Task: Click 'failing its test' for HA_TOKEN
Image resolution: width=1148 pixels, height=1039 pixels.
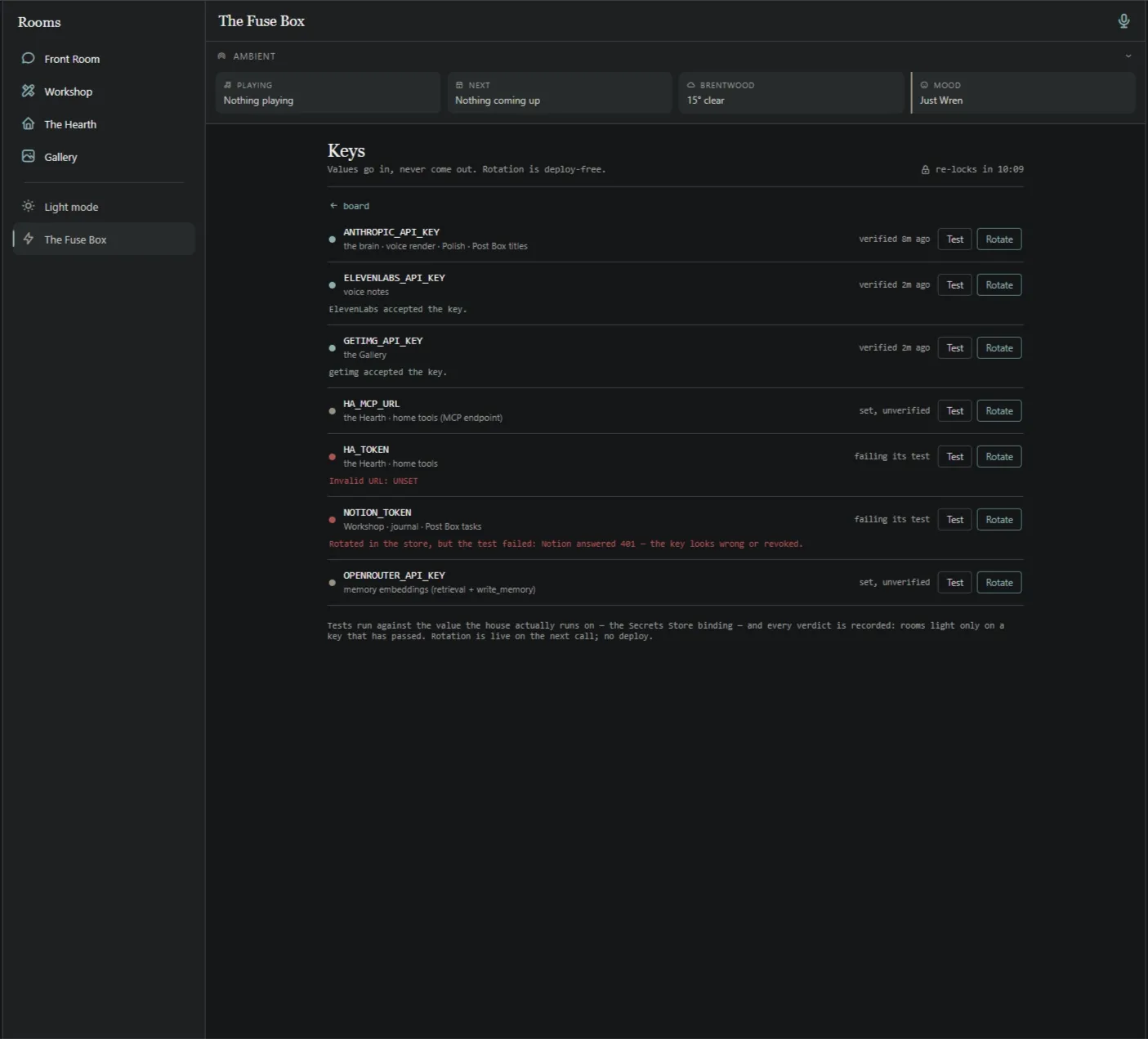Action: 892,457
